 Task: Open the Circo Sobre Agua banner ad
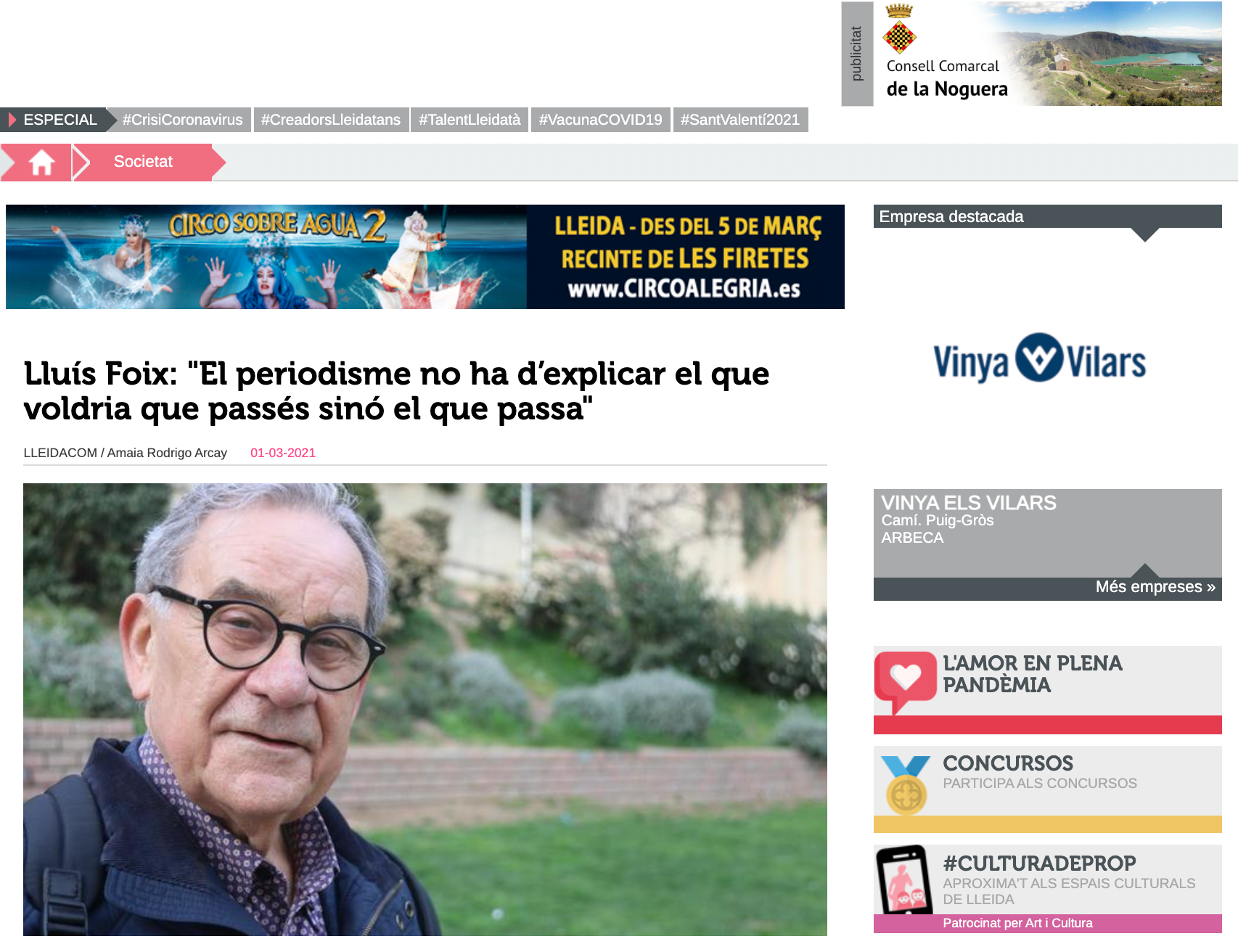(x=425, y=257)
